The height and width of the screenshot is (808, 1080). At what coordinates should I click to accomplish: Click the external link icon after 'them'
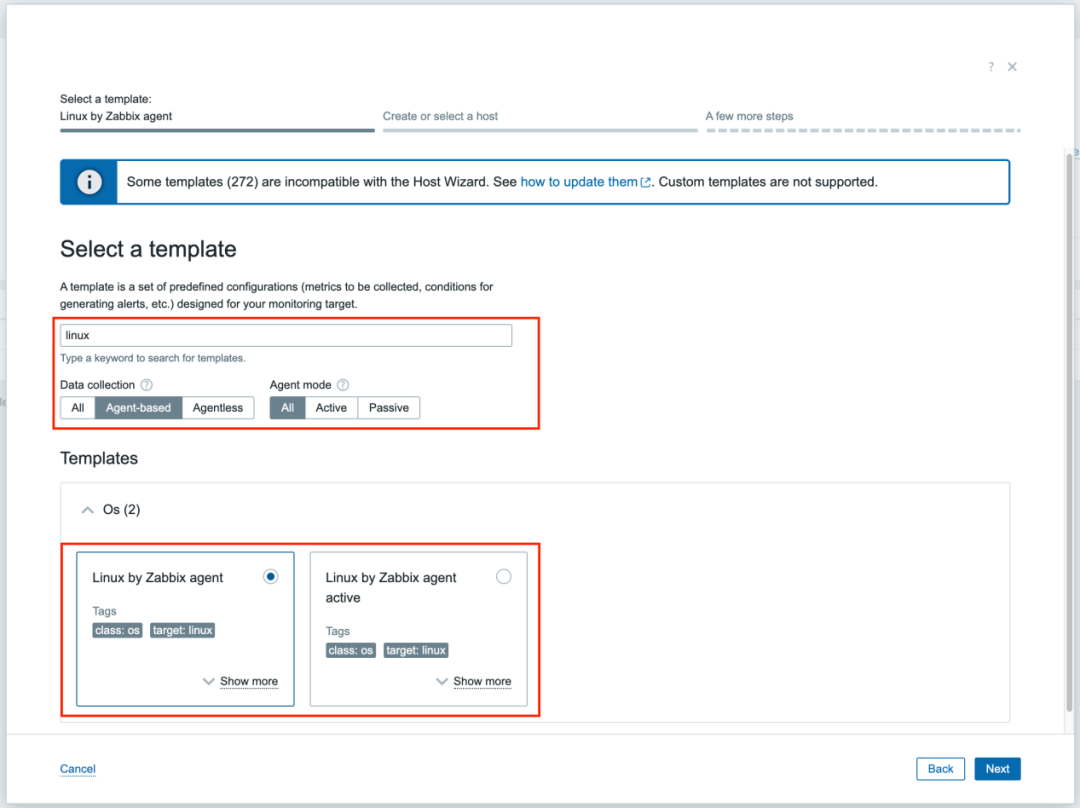coord(645,183)
